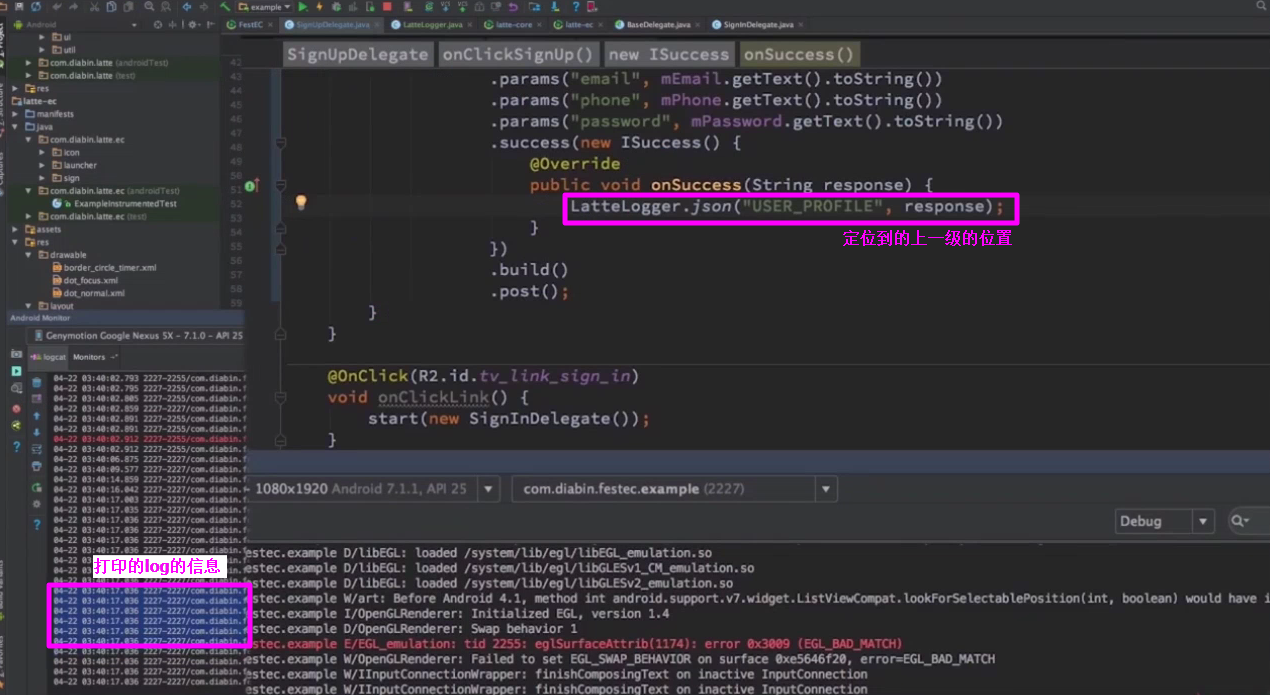Viewport: 1270px width, 695px height.
Task: Click the red 03:40:02.912 log entry
Action: click(150, 439)
